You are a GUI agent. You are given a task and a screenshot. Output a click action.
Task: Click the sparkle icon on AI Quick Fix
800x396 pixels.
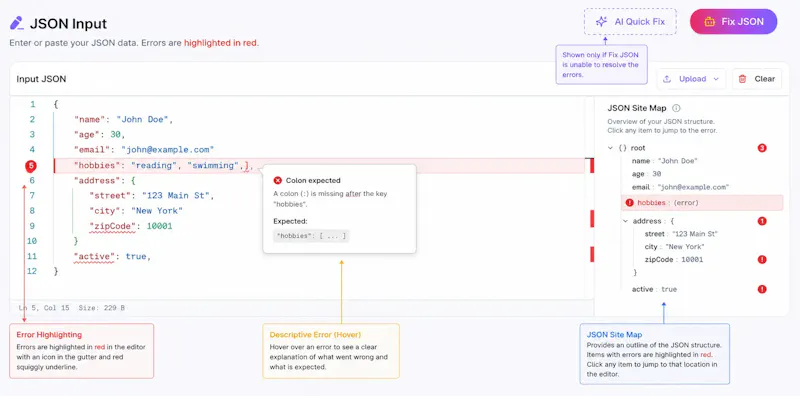pyautogui.click(x=602, y=21)
